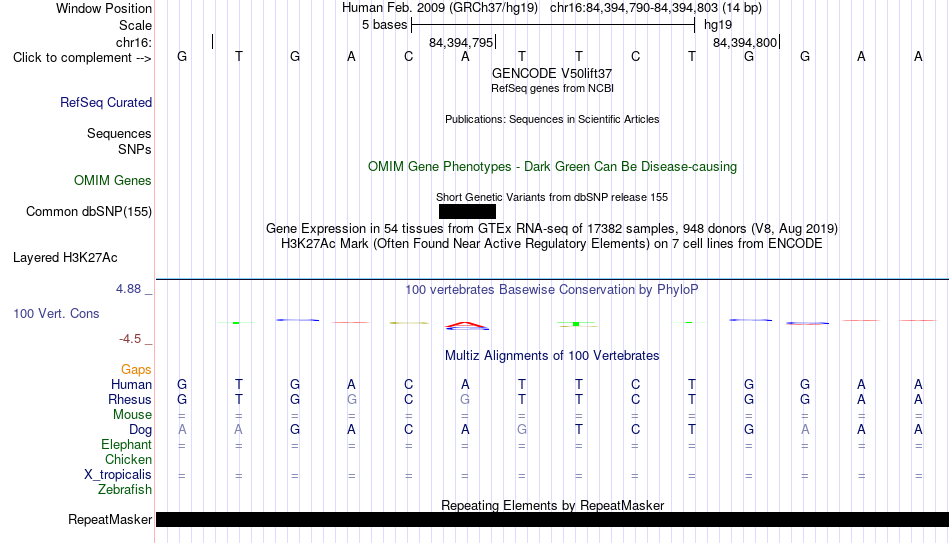This screenshot has height=543, width=950.
Task: Click the -4.5 PhyloP lower value
Action: pyautogui.click(x=130, y=339)
